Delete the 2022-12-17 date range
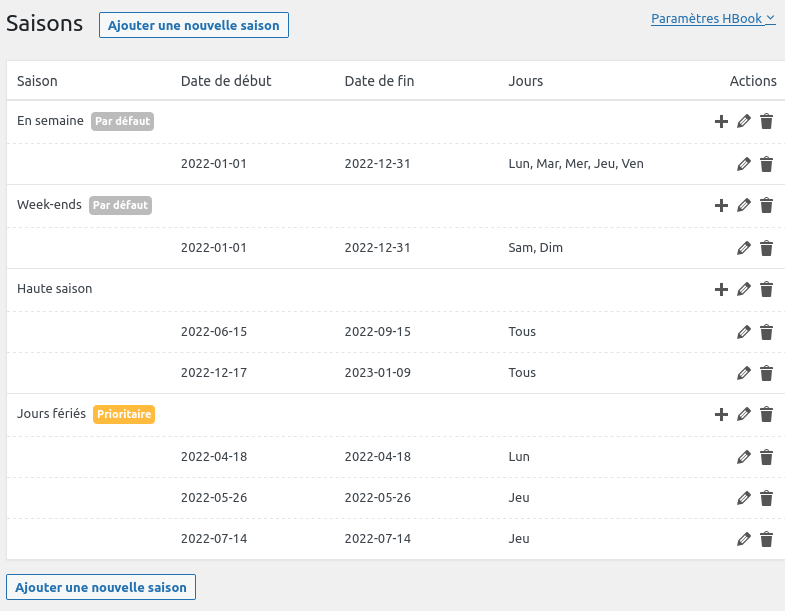 767,373
